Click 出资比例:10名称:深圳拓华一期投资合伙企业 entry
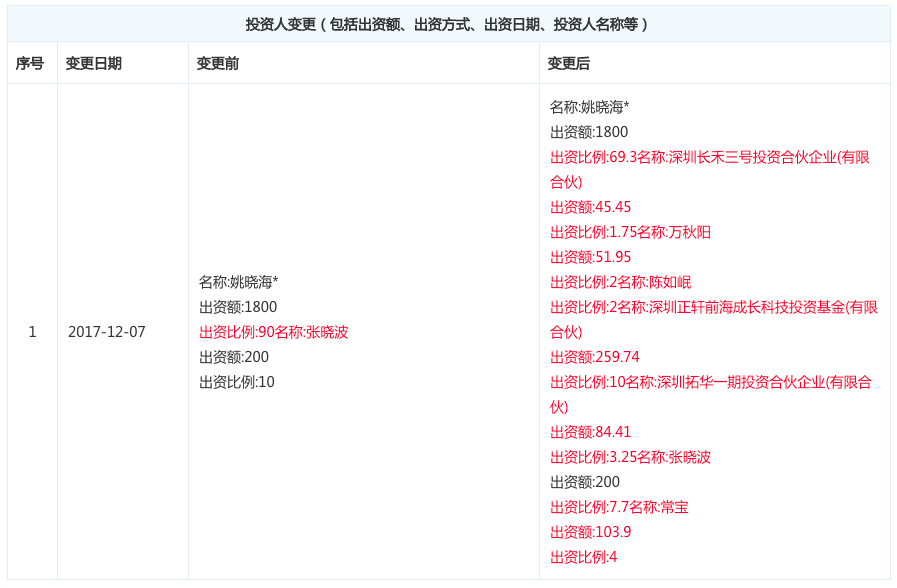Screen dimensions: 897x588 point(711,395)
